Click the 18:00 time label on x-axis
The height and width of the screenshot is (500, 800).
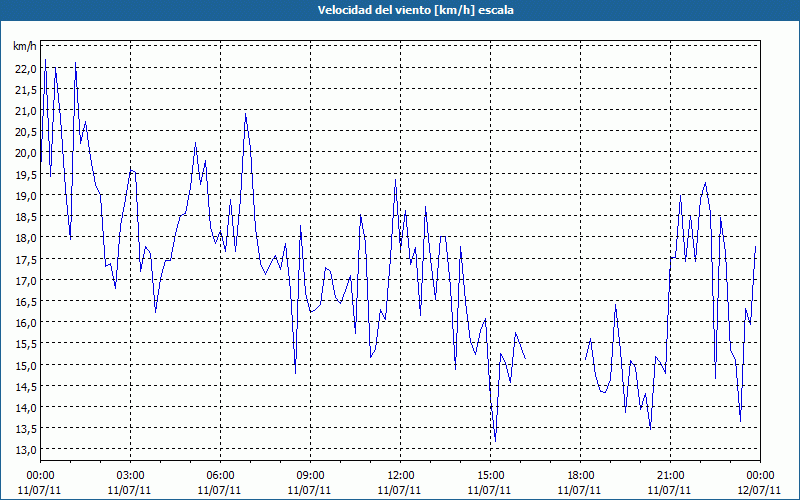[x=581, y=475]
